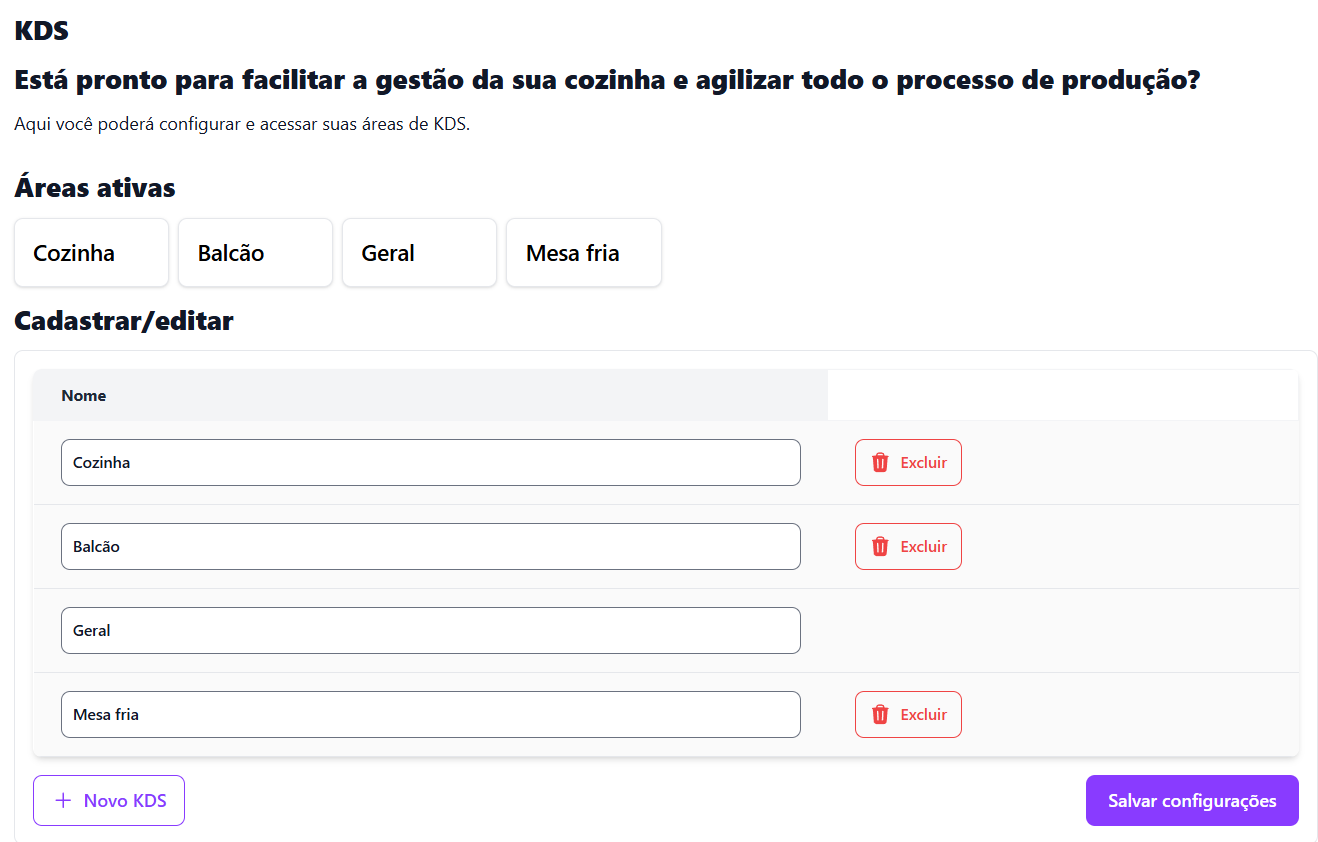Click the trash icon in the Balcão row

(880, 546)
